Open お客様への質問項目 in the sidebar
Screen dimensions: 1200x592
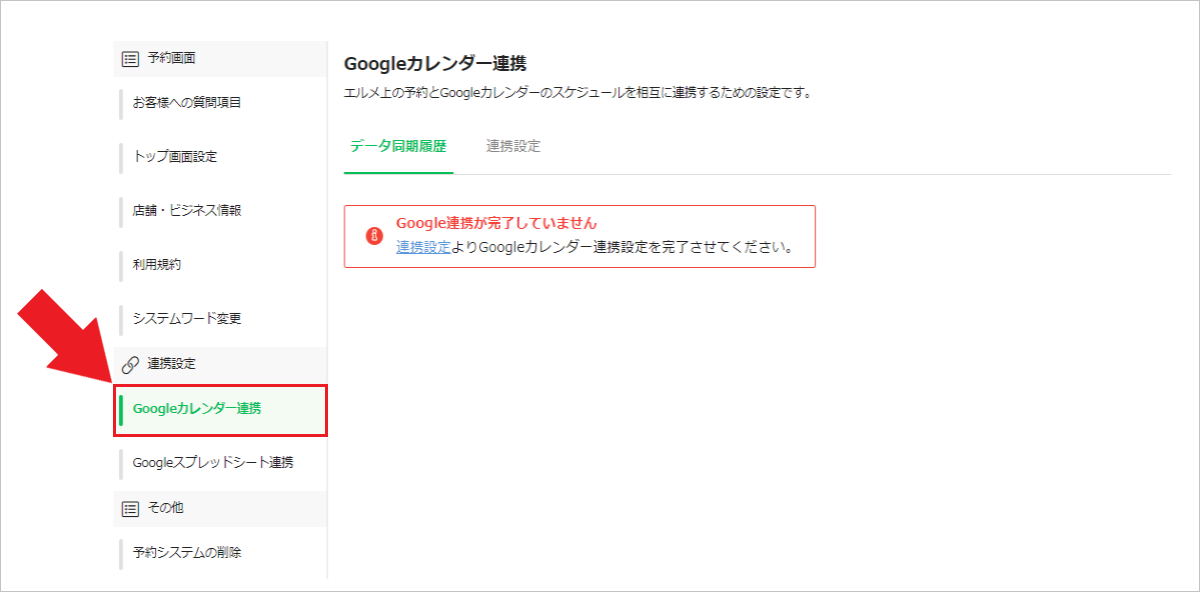click(x=187, y=102)
